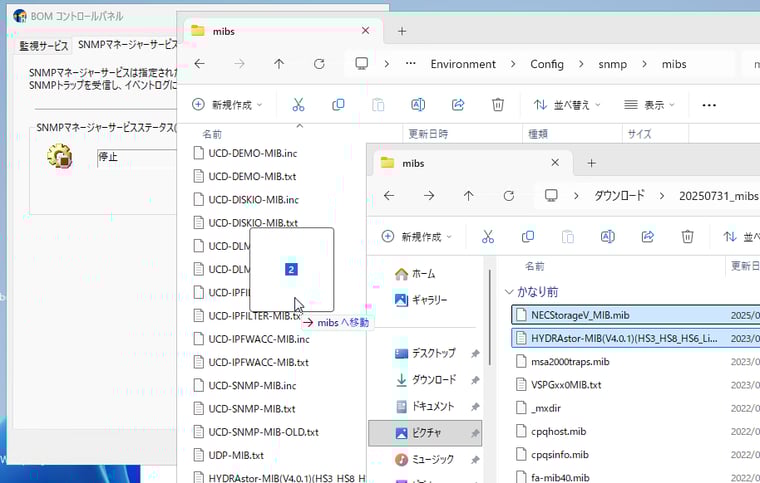The width and height of the screenshot is (760, 483).
Task: Refresh the back mibs window
Action: coord(319,64)
